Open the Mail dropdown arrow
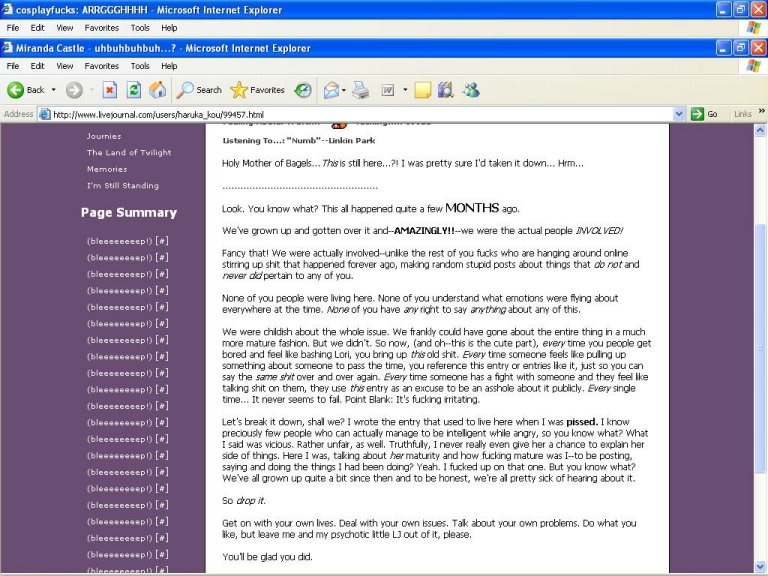The image size is (768, 576). pos(344,90)
